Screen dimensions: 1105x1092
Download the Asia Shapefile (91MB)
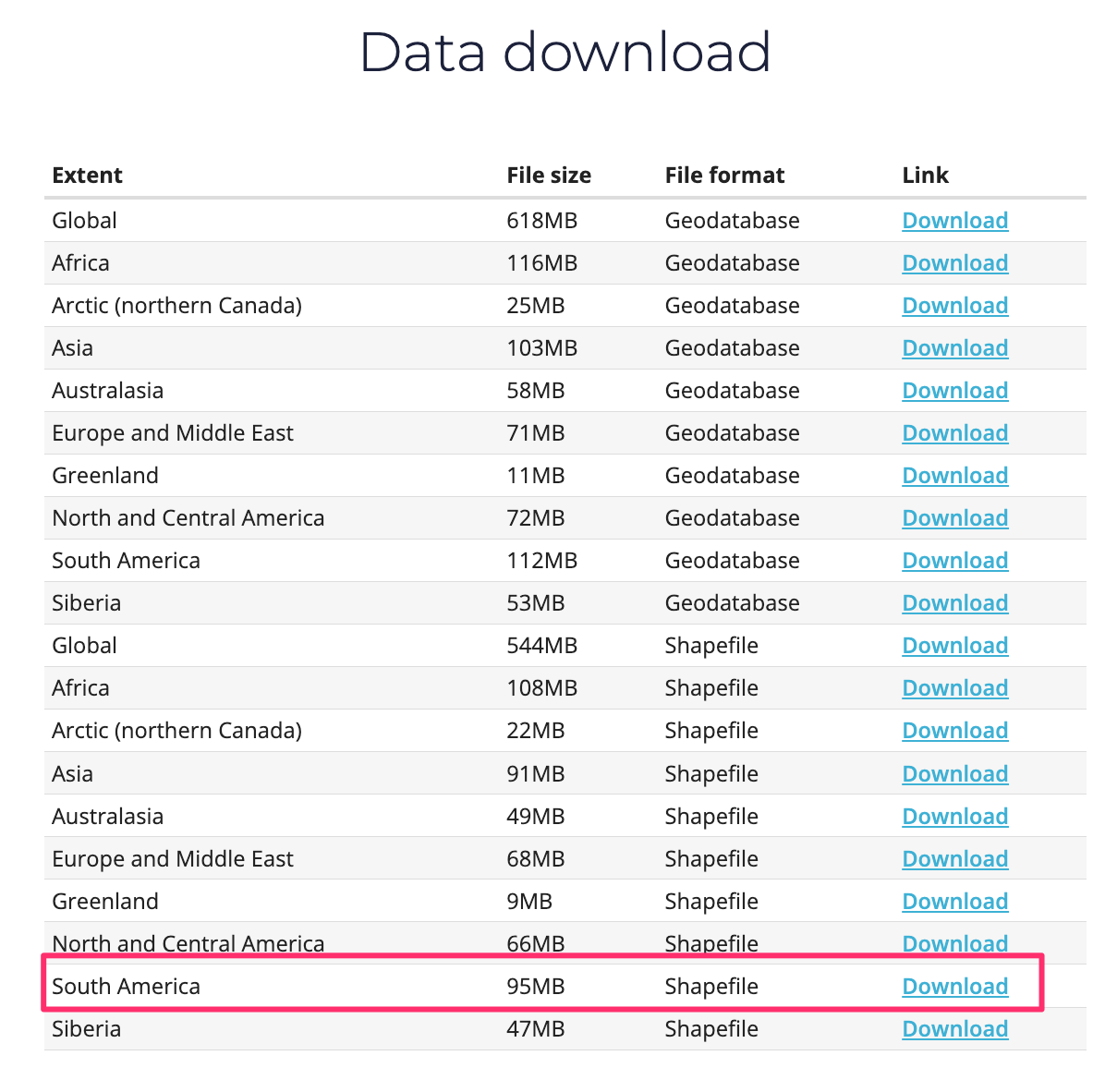pyautogui.click(x=954, y=774)
